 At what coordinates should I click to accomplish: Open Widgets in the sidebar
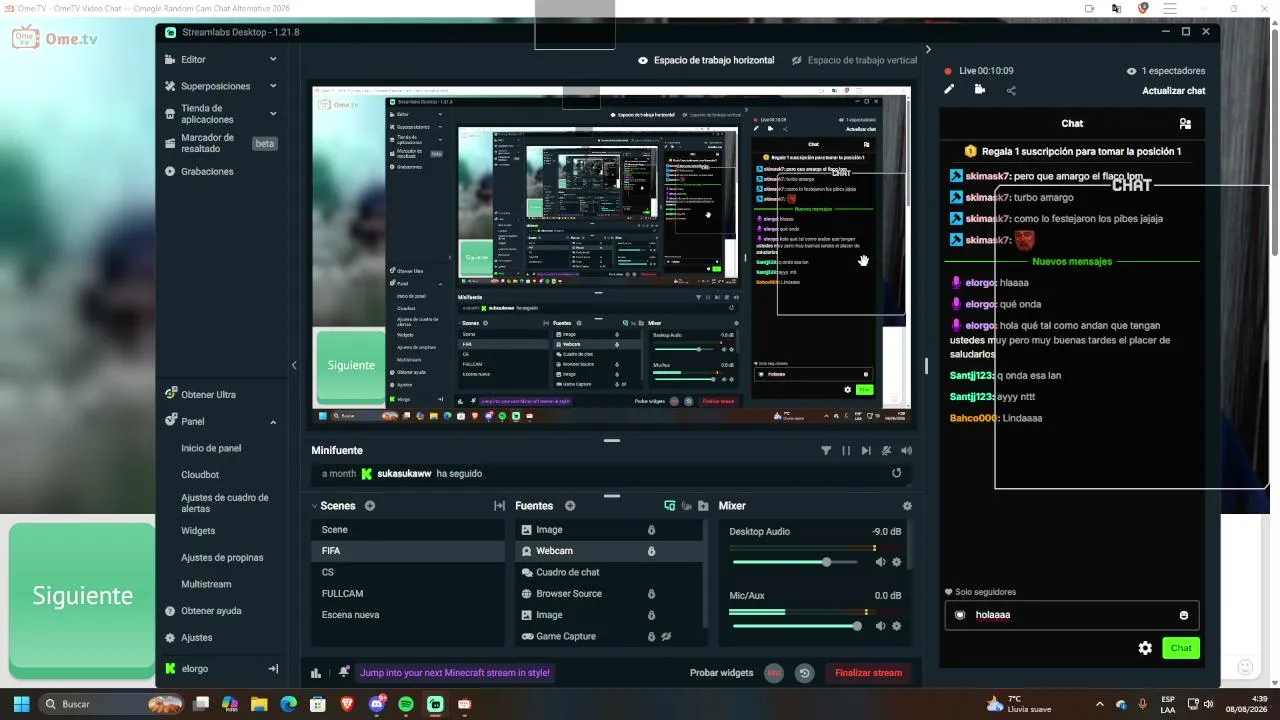(x=198, y=531)
